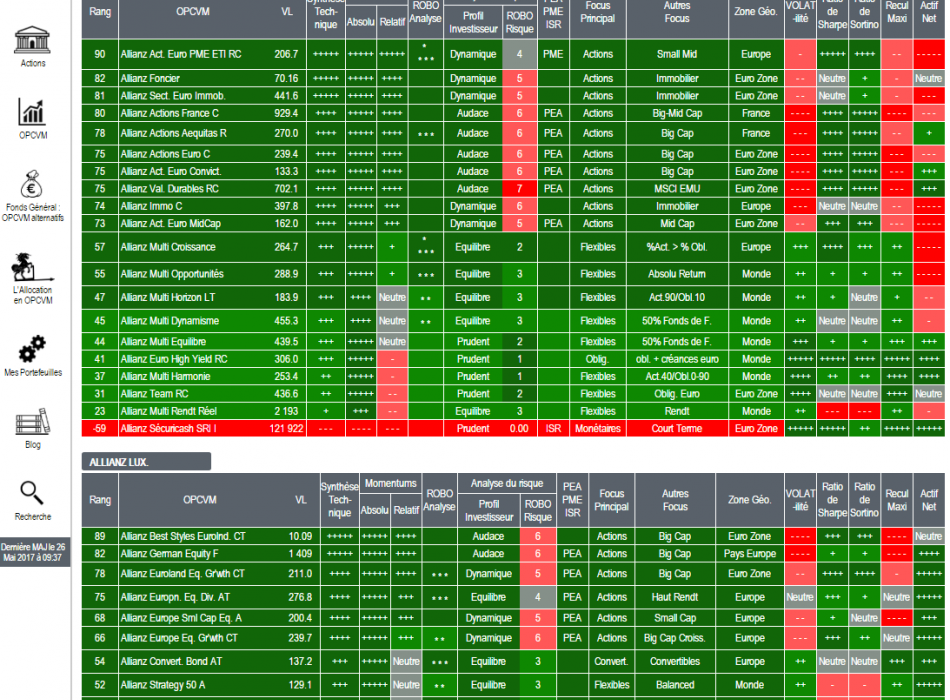Viewport: 950px width, 700px height.
Task: Open Allianz Immo C fund
Action: point(151,206)
